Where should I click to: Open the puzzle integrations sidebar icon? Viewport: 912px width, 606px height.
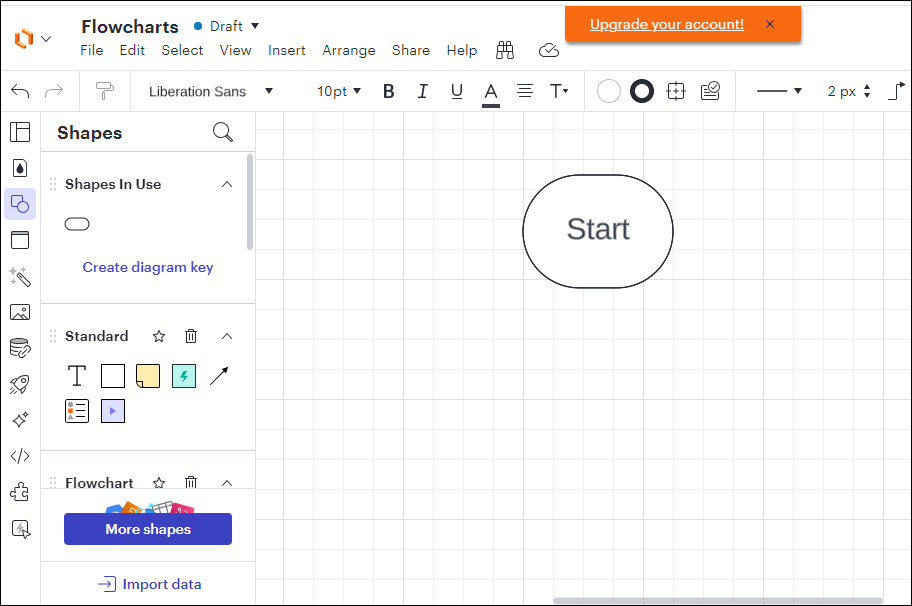point(20,492)
